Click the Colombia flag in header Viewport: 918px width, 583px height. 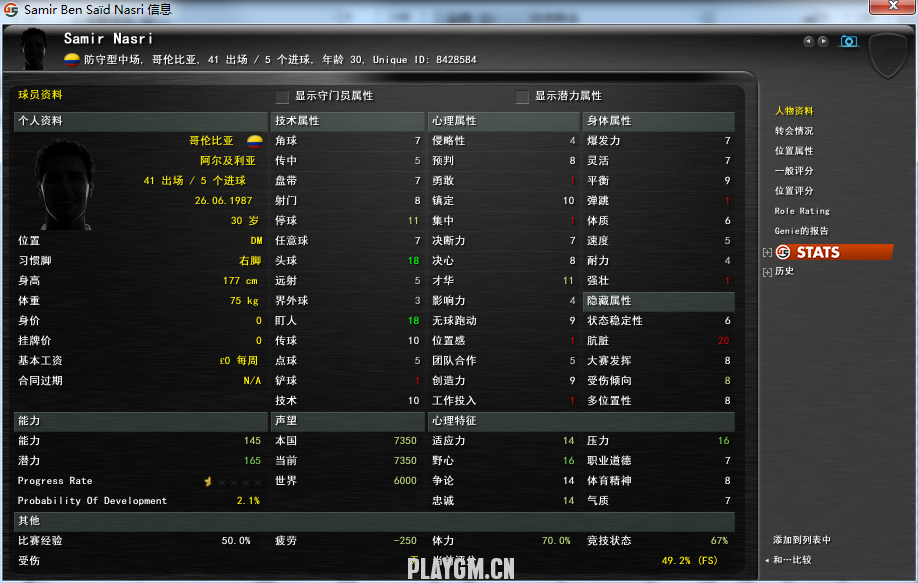coord(71,60)
